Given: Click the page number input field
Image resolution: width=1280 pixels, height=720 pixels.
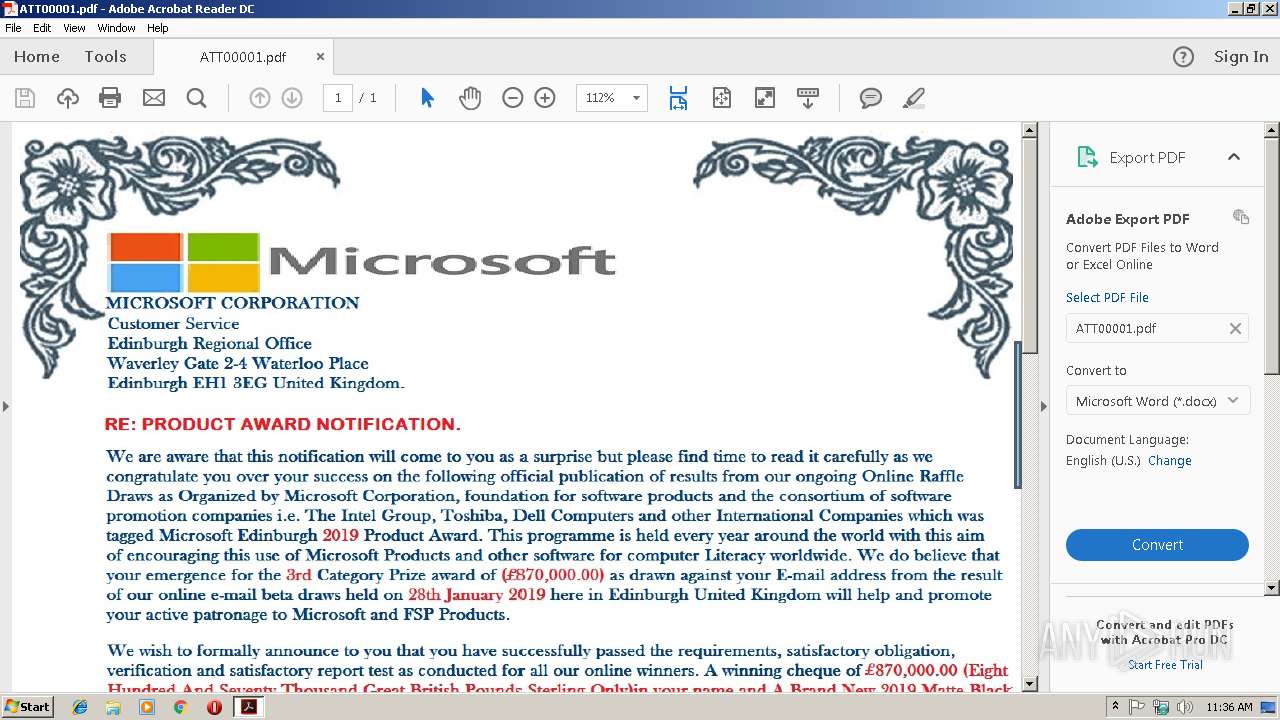Looking at the screenshot, I should point(338,98).
